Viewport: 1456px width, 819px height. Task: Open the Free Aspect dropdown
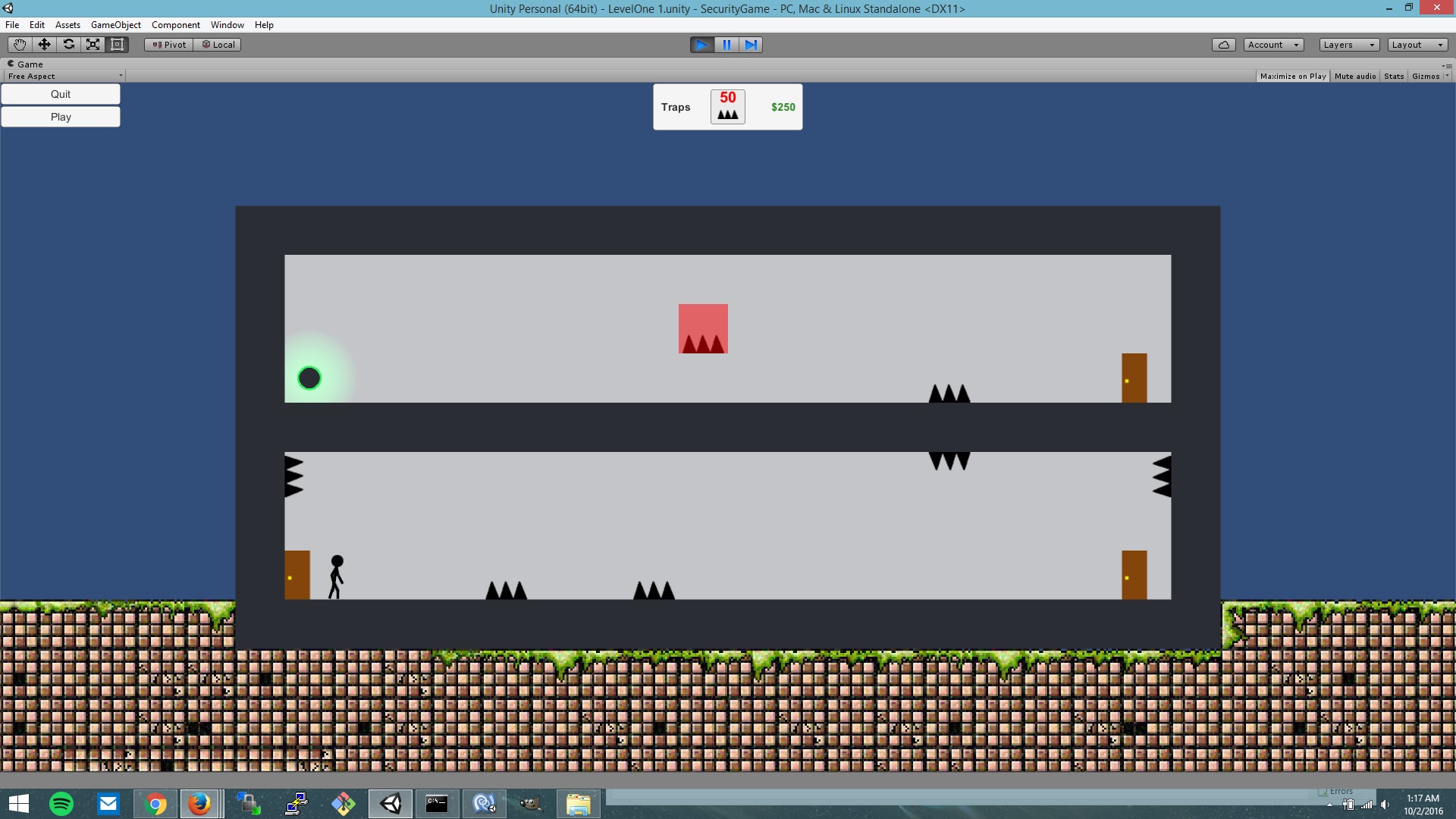coord(64,77)
